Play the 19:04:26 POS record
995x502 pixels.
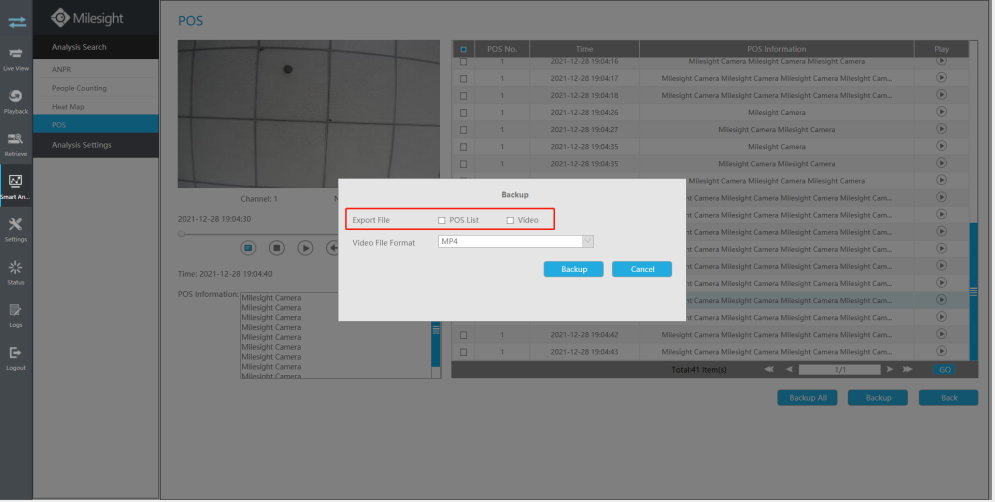[x=941, y=112]
